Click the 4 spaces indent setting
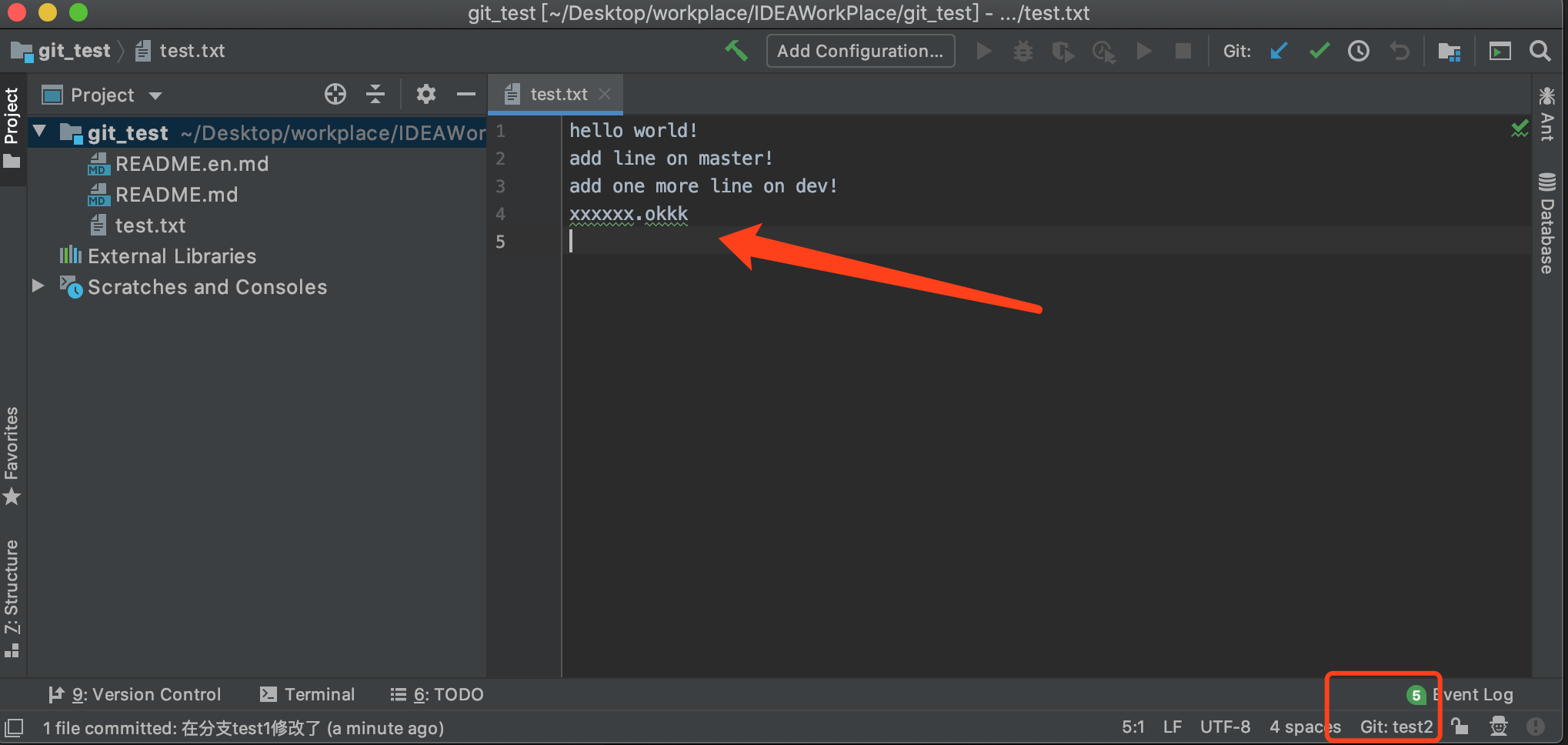This screenshot has width=1568, height=745. 1305,727
